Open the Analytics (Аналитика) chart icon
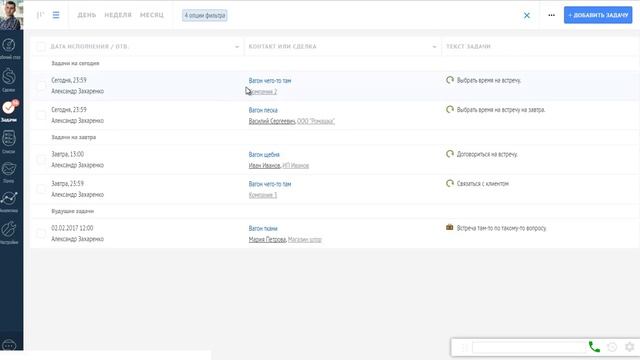Viewport: 640px width, 360px height. pos(9,198)
